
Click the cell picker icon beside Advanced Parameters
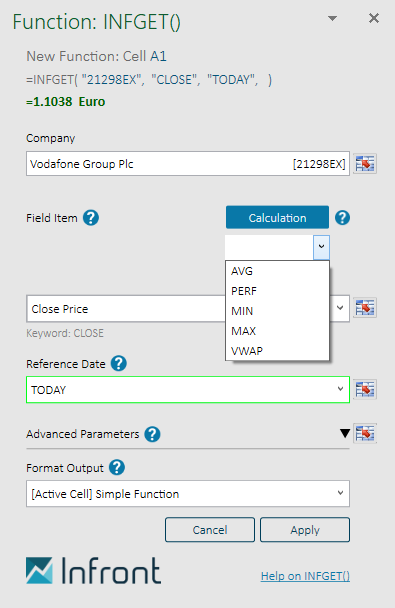point(365,434)
